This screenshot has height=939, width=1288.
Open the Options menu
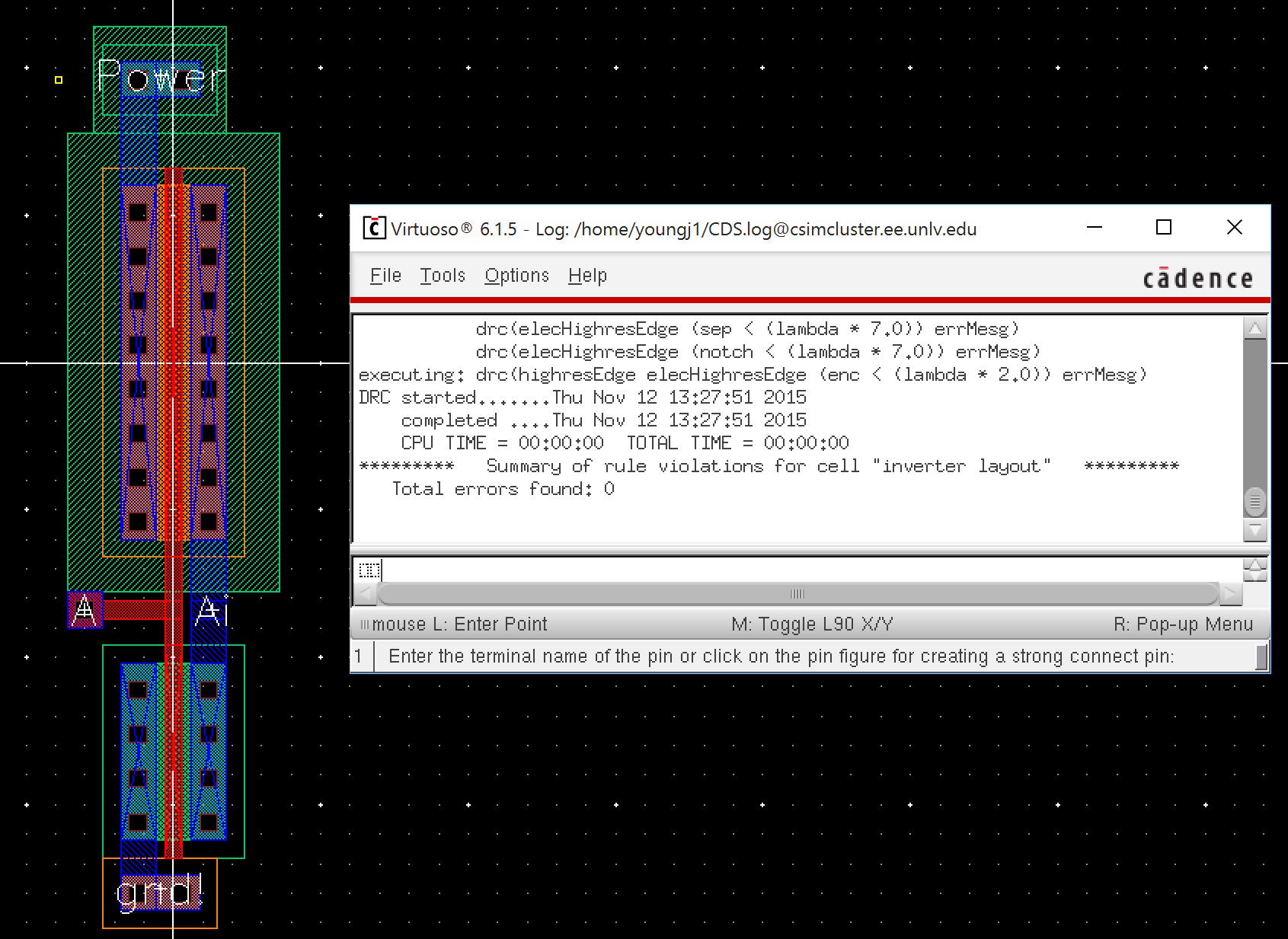click(x=516, y=275)
